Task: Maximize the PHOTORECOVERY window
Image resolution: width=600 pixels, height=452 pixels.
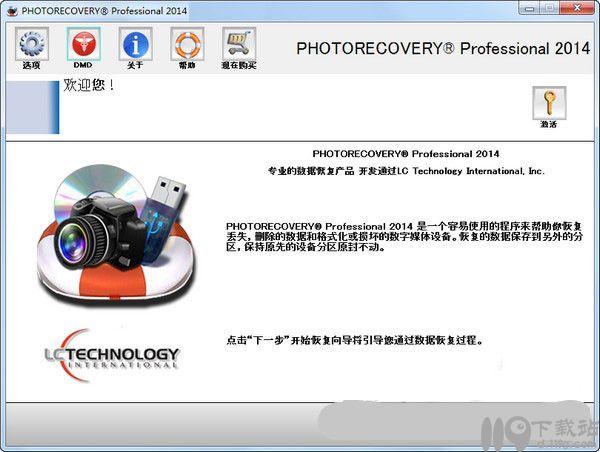Action: 550,8
